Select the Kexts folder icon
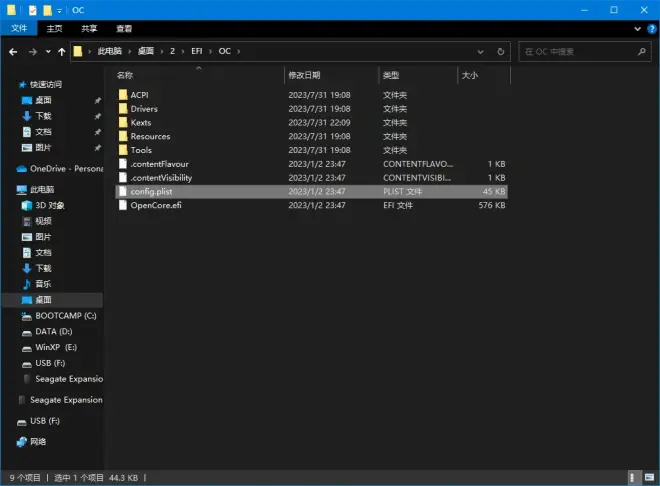This screenshot has height=486, width=660. (x=123, y=122)
